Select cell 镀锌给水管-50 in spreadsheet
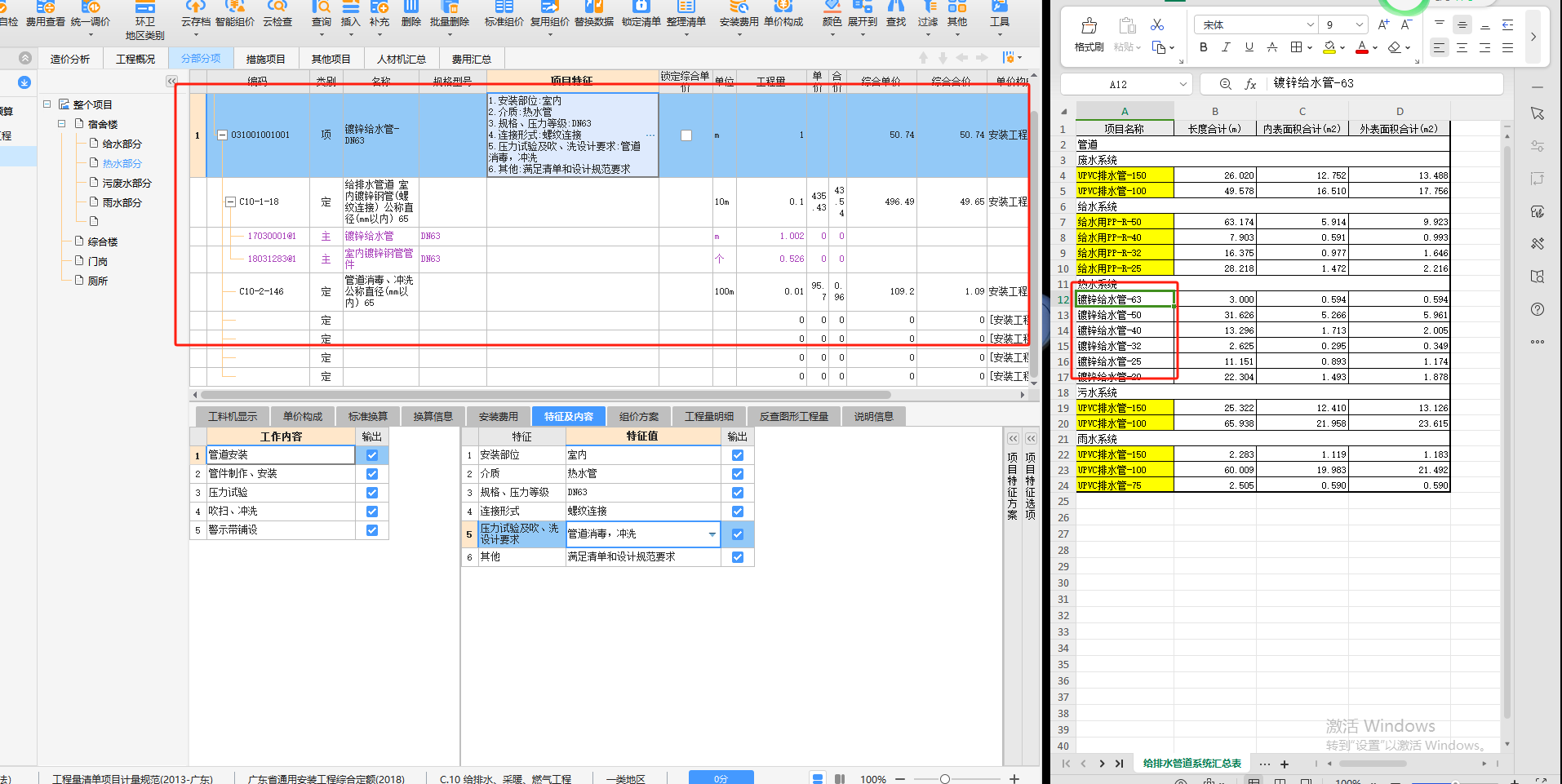 pos(1125,315)
